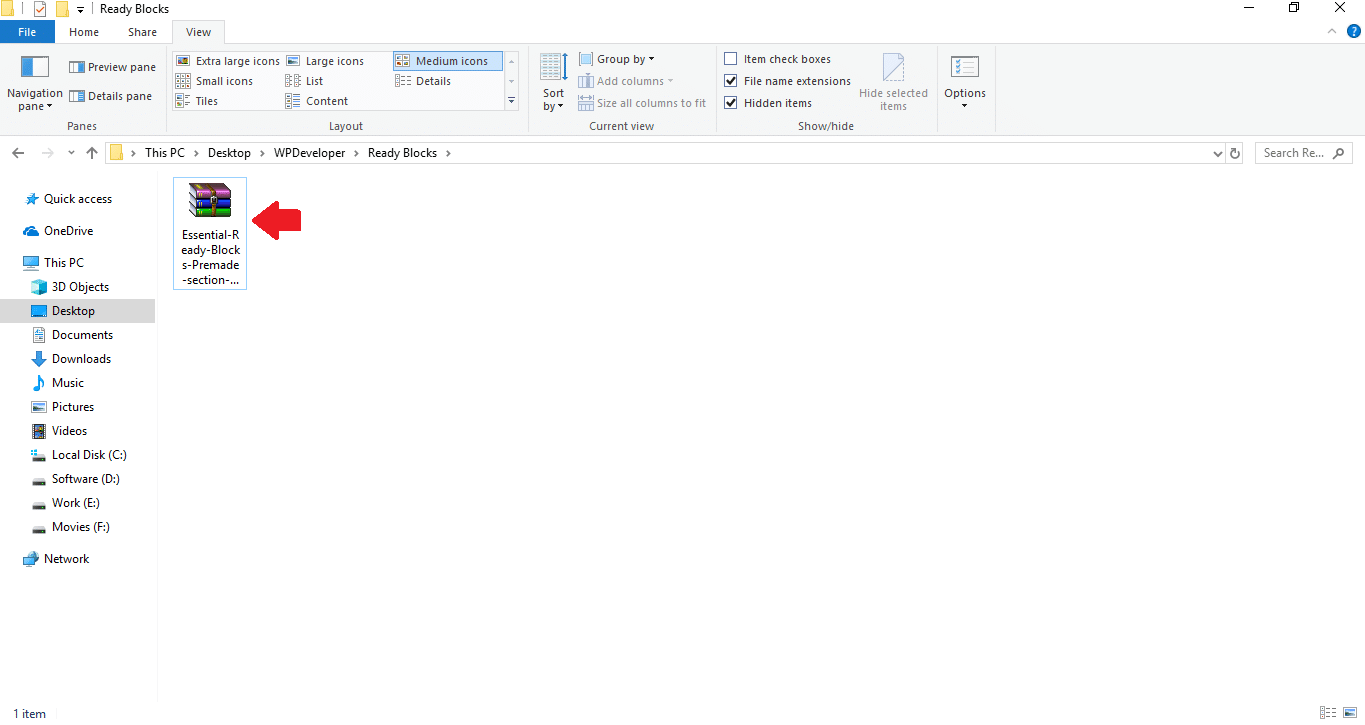Click WPDeveloper in the address breadcrumb
The image size is (1365, 725).
(x=310, y=153)
